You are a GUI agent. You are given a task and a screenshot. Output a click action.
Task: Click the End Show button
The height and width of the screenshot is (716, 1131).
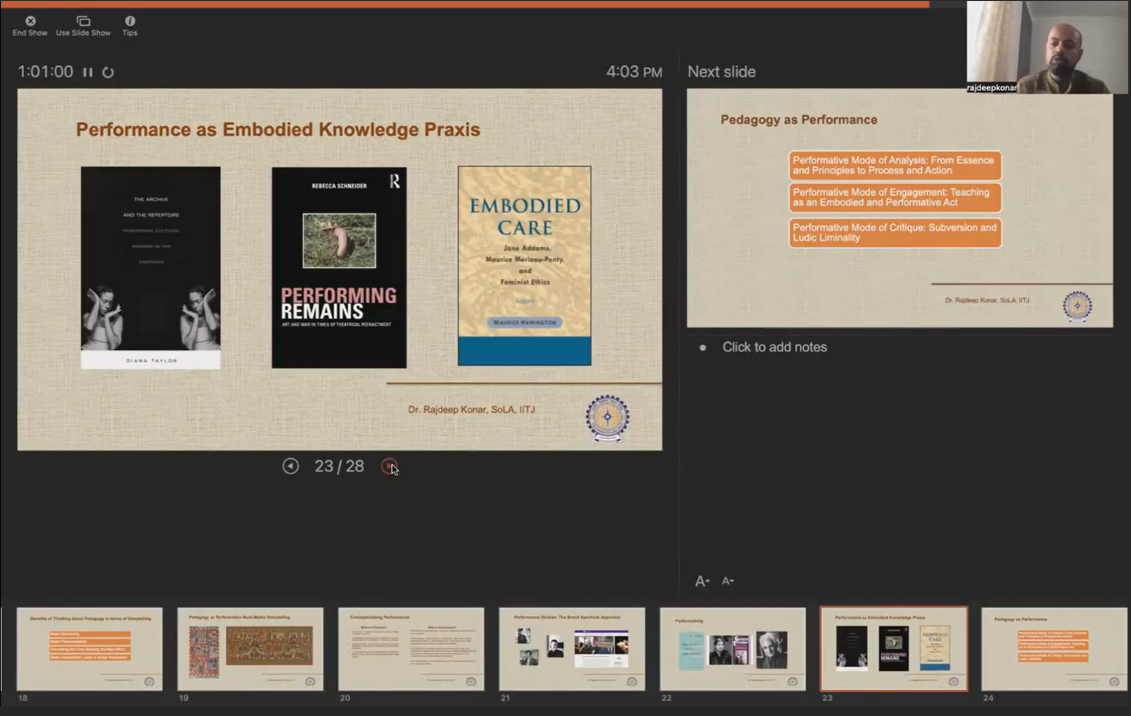30,26
